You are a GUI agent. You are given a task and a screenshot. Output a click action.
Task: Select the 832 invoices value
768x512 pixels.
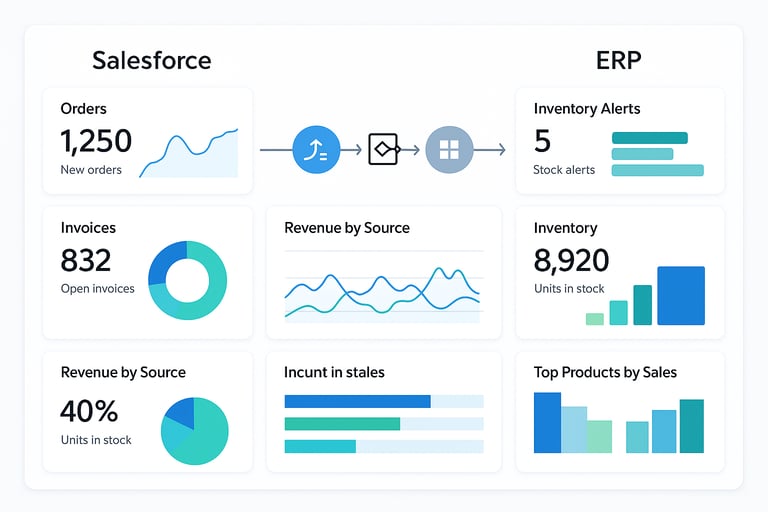(86, 260)
